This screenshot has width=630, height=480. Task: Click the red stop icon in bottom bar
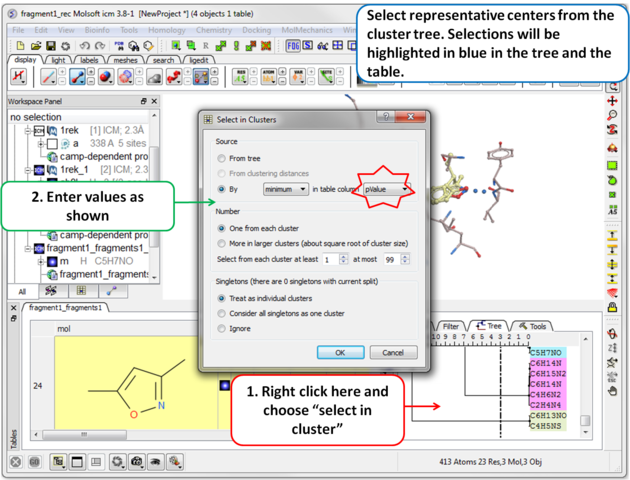(16, 462)
